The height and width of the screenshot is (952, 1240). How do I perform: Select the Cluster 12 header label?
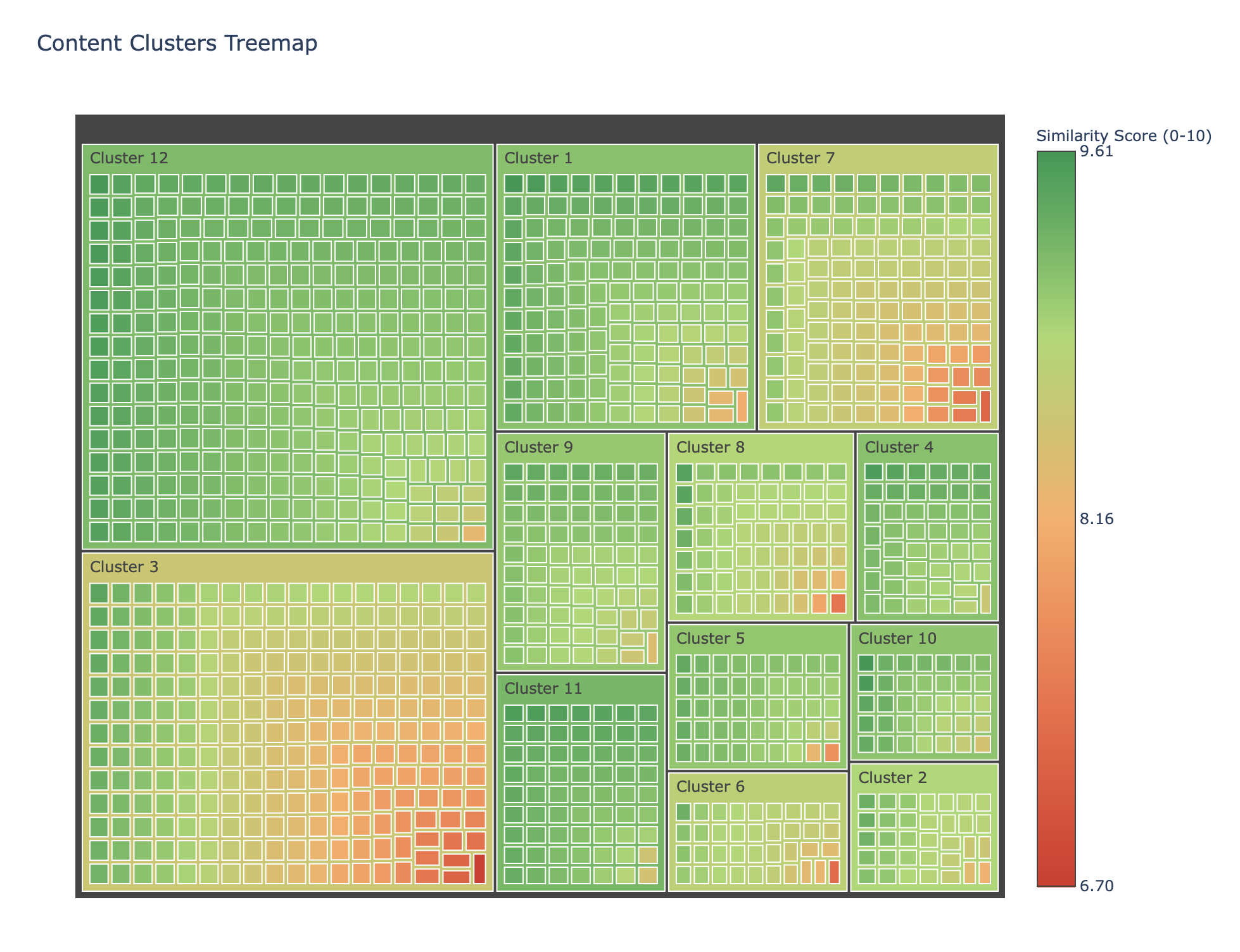[129, 158]
